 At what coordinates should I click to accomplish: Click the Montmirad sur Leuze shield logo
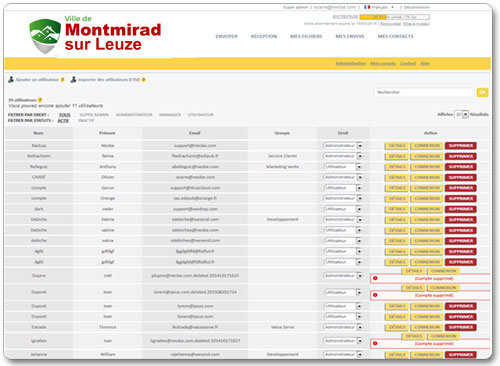pos(45,36)
